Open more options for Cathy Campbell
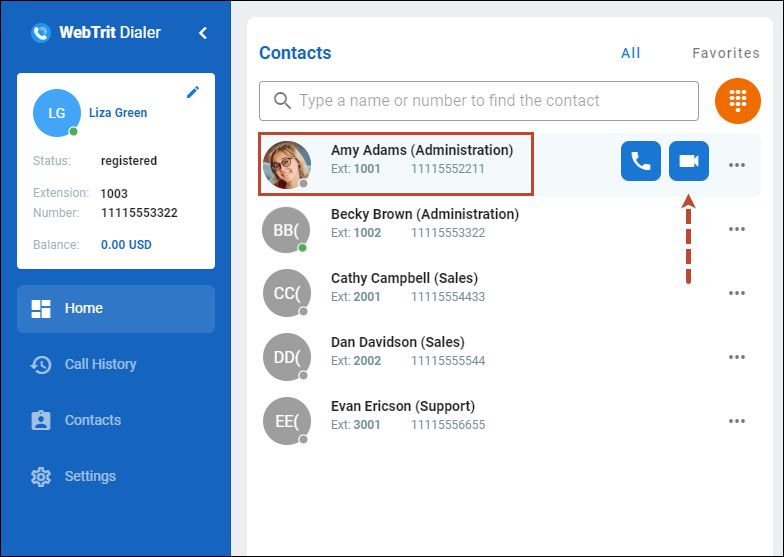 point(737,293)
